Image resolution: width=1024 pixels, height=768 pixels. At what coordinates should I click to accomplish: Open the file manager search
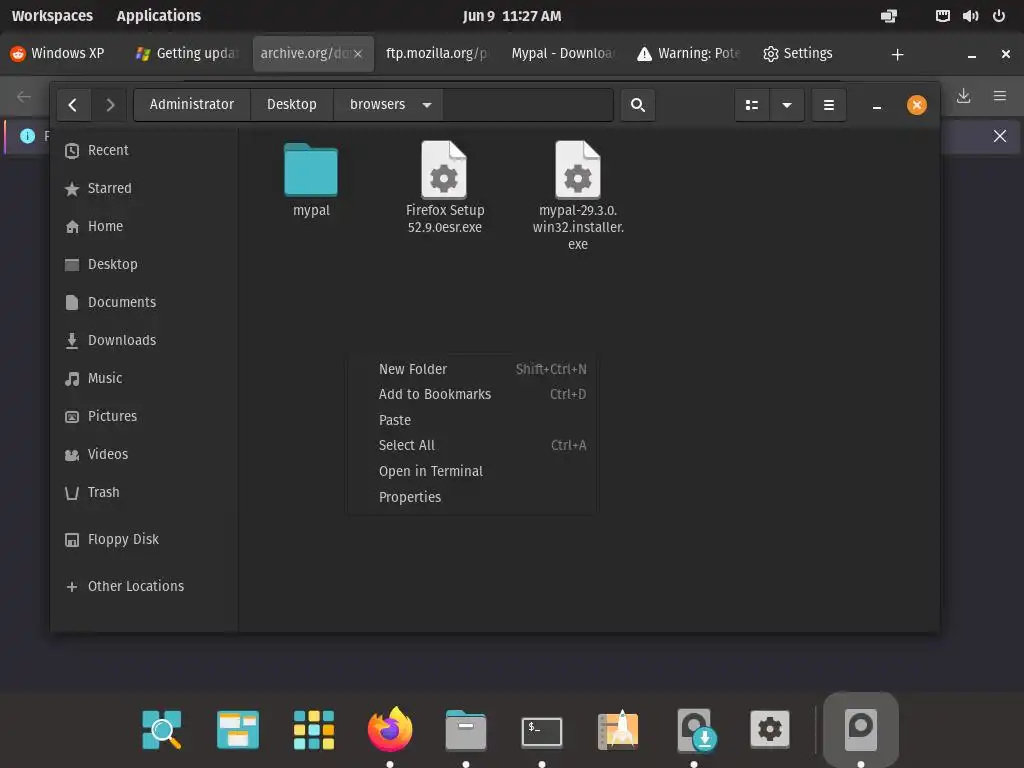(637, 104)
